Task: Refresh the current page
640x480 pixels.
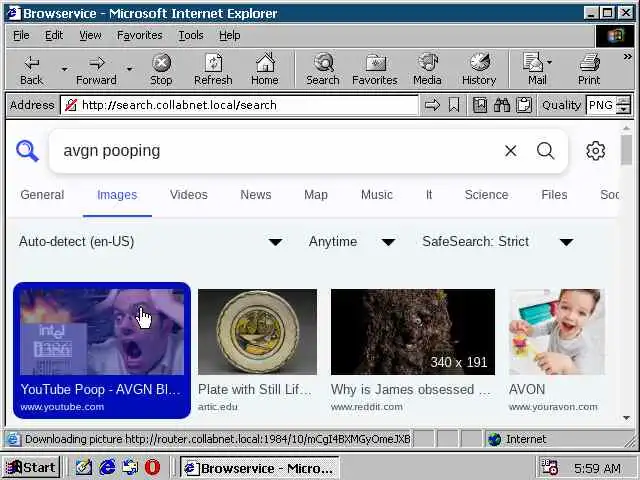Action: click(213, 70)
